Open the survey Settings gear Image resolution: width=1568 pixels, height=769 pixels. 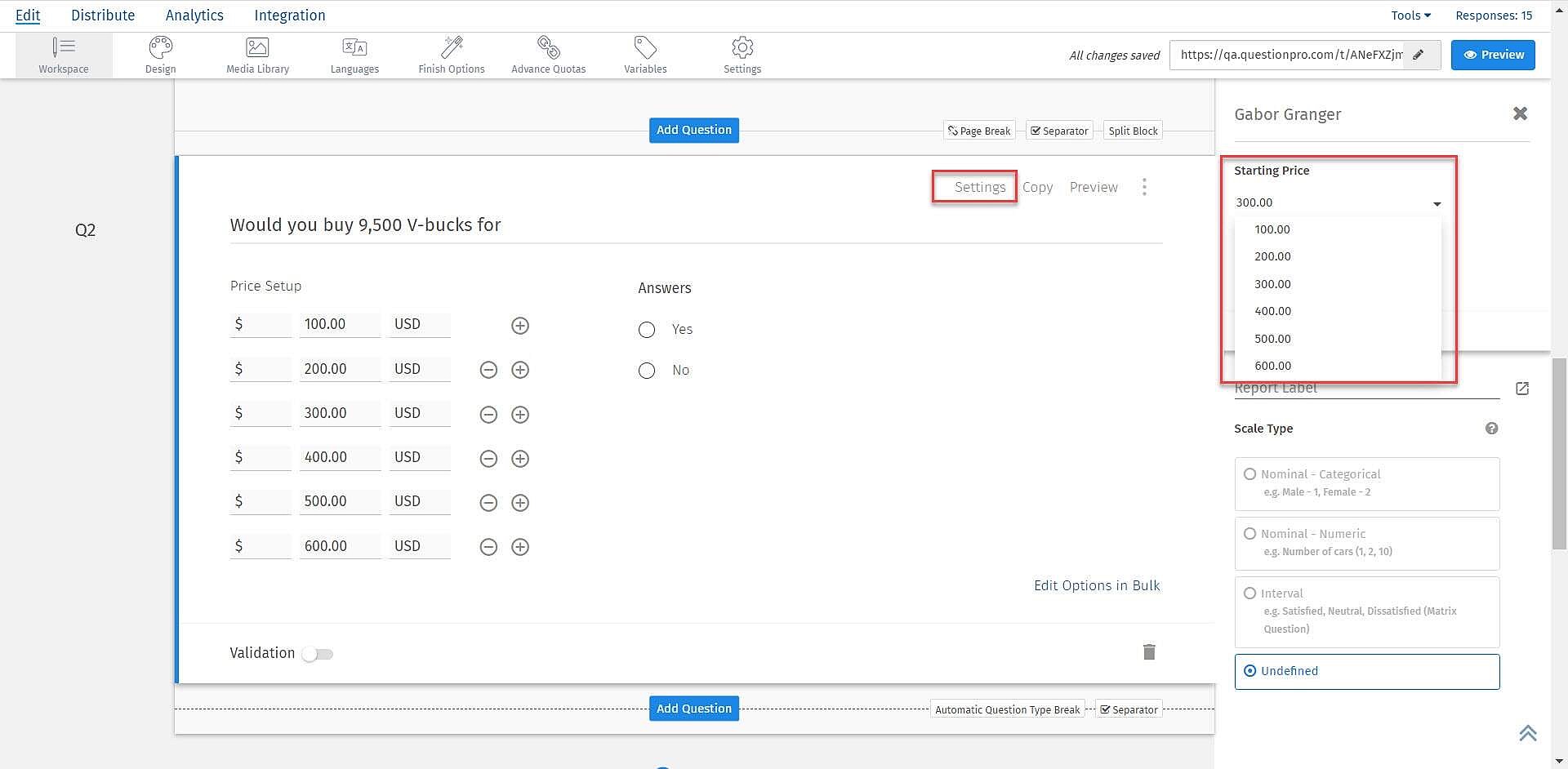pos(742,56)
